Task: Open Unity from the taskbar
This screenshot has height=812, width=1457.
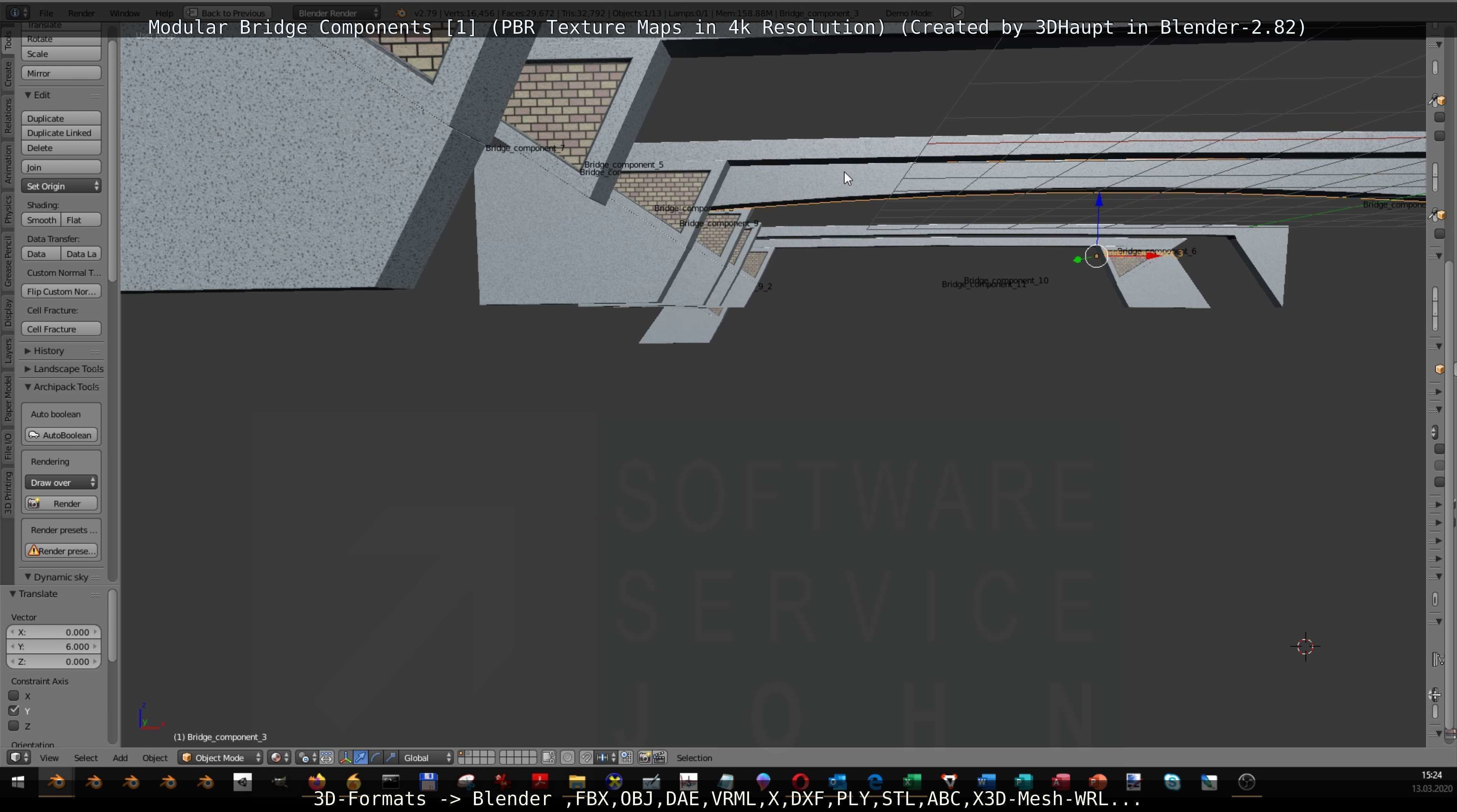Action: pyautogui.click(x=243, y=782)
